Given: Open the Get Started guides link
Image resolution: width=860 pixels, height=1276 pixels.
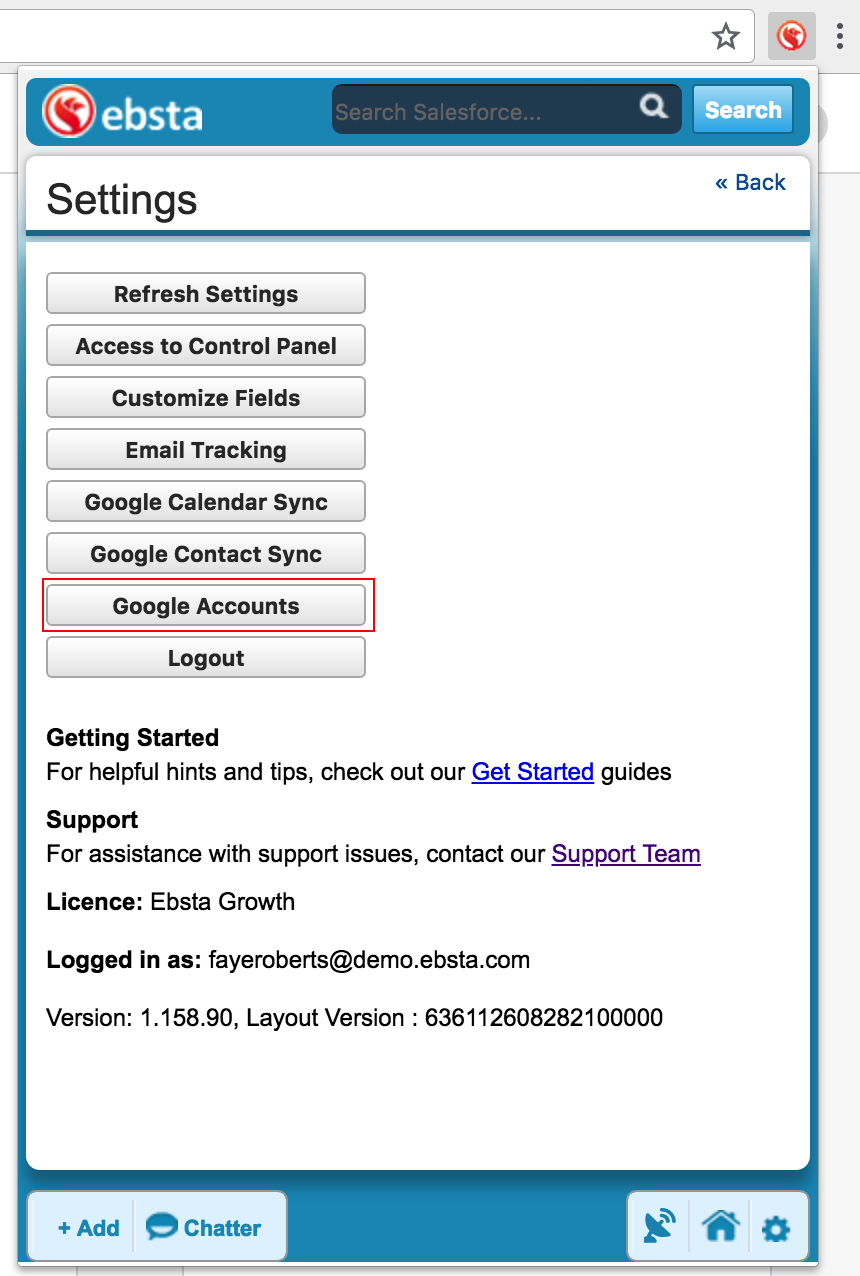Looking at the screenshot, I should tap(532, 772).
